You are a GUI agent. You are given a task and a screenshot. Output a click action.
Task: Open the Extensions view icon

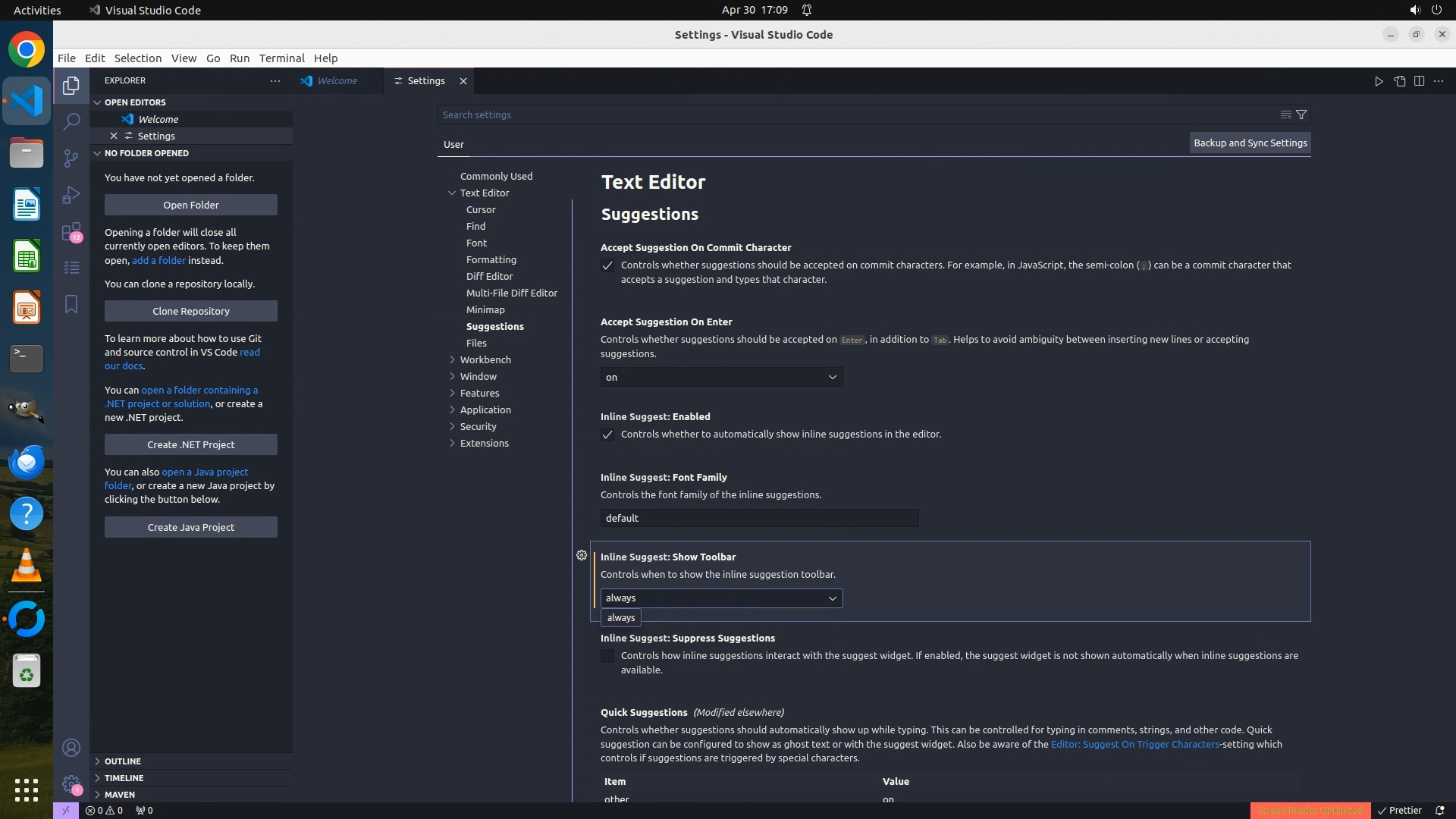point(71,231)
